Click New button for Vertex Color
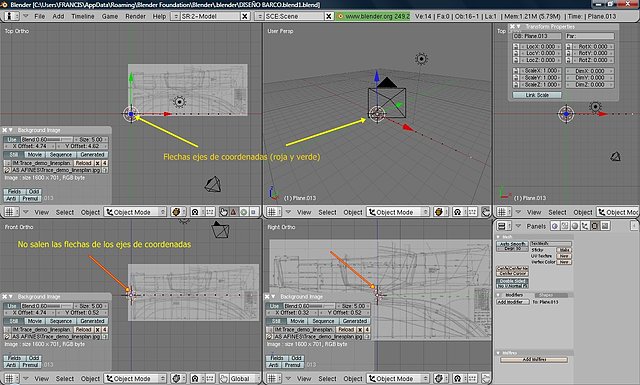This screenshot has height=385, width=640. (564, 262)
